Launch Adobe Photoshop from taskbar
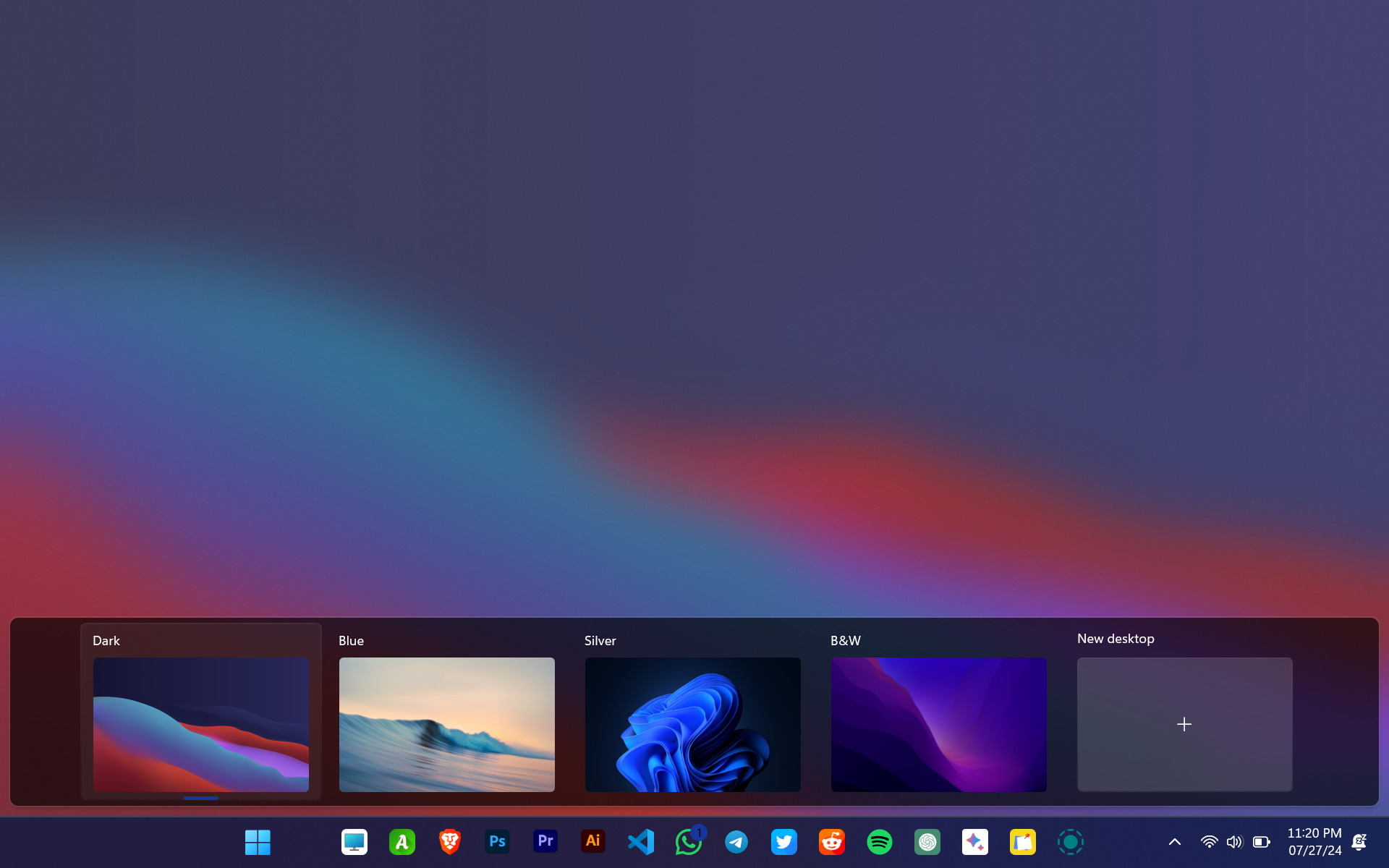 498,842
